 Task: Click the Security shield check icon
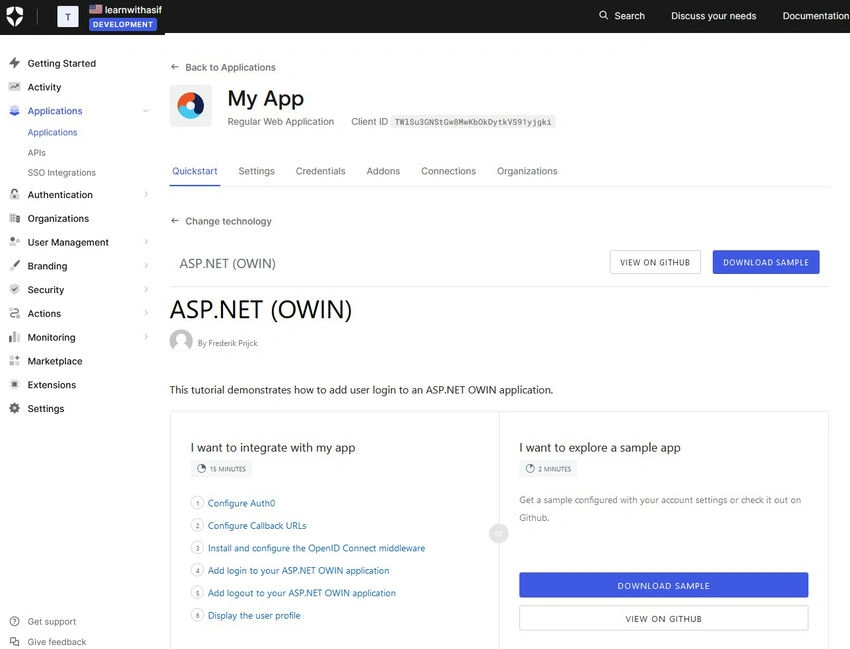pos(15,290)
